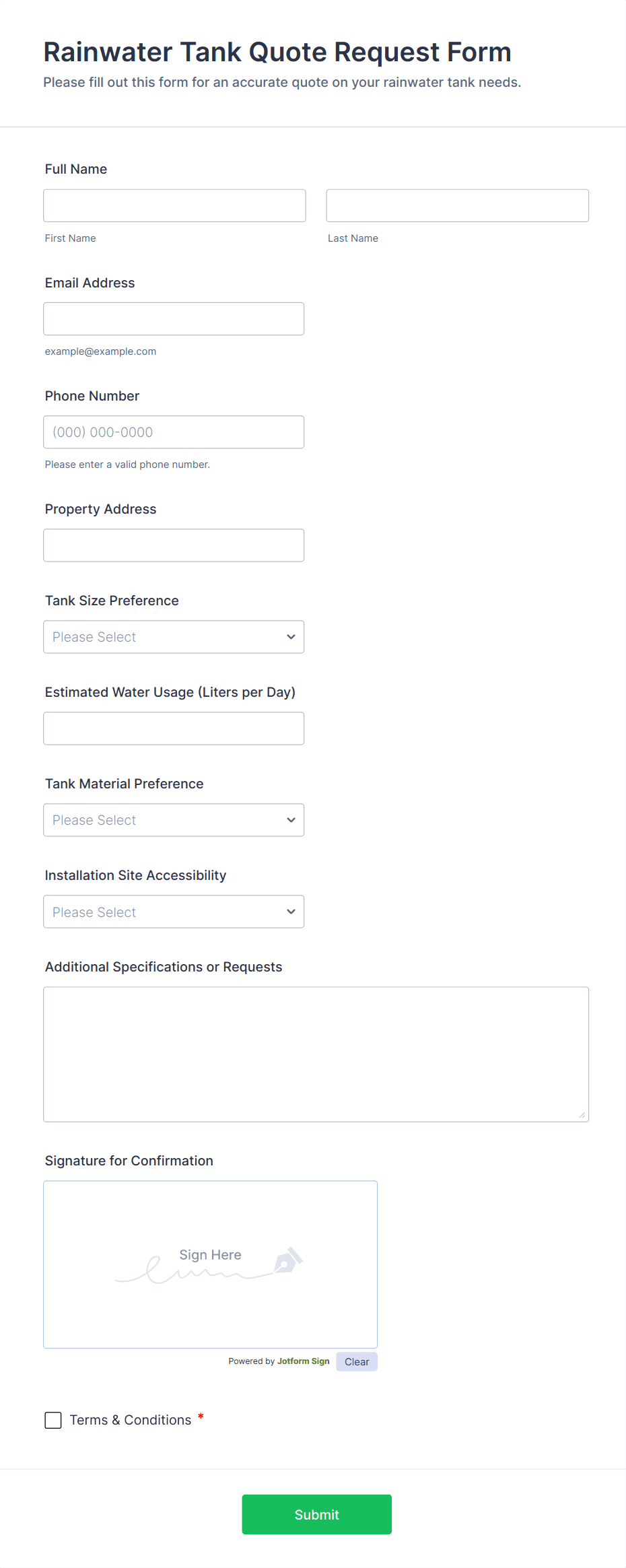Expand the Tank Material Preference dropdown
The height and width of the screenshot is (1568, 626).
pos(174,820)
